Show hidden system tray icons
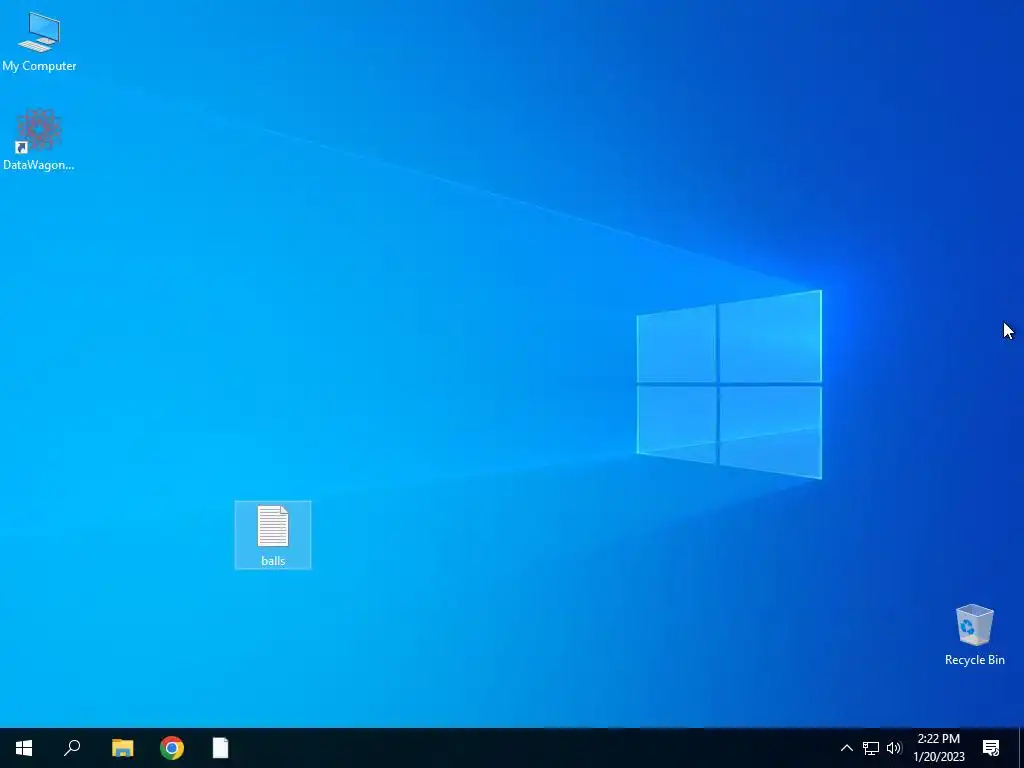The image size is (1024, 768). [x=846, y=748]
